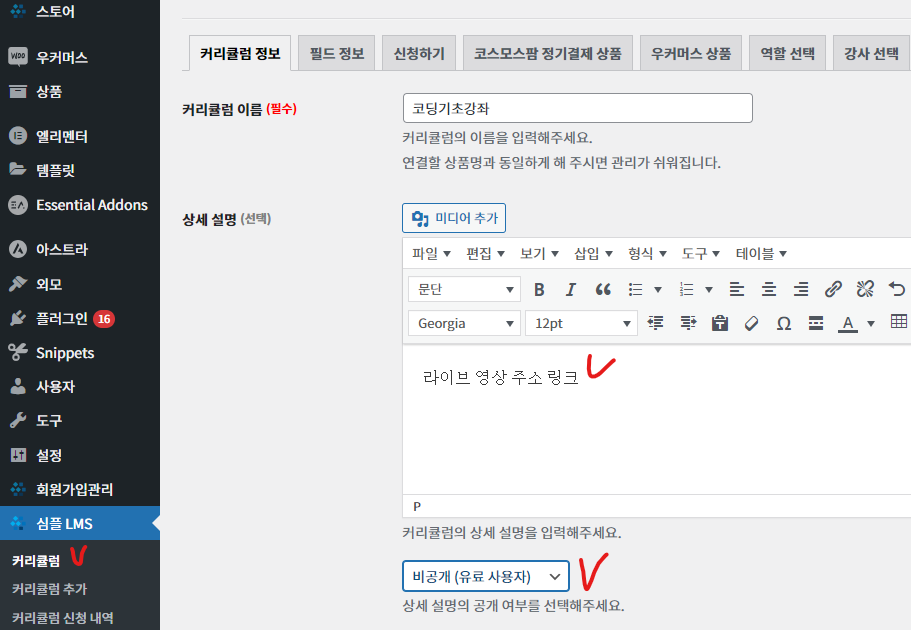Align text center
The width and height of the screenshot is (911, 630).
tap(769, 289)
